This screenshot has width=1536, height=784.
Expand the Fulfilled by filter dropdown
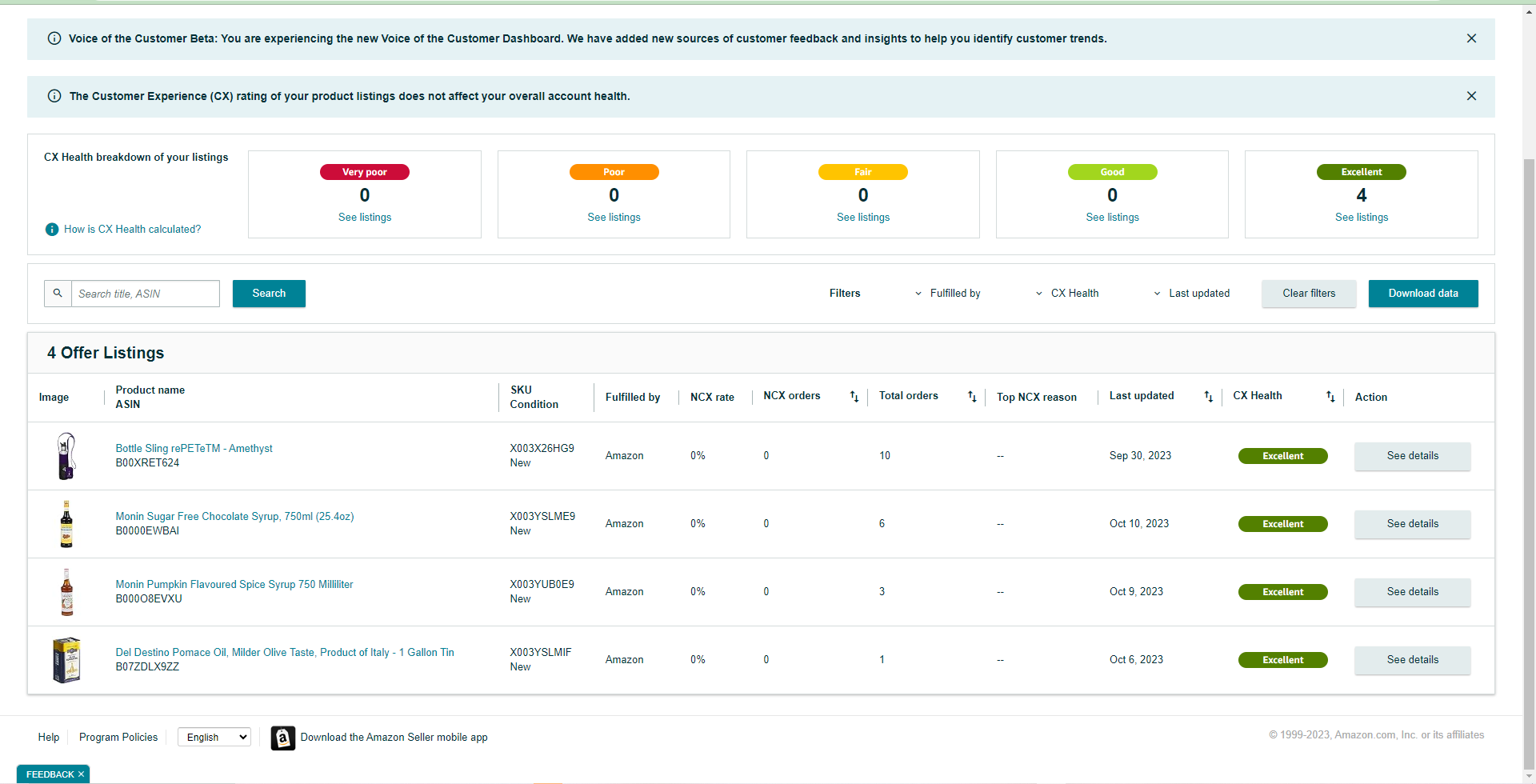[x=948, y=294]
